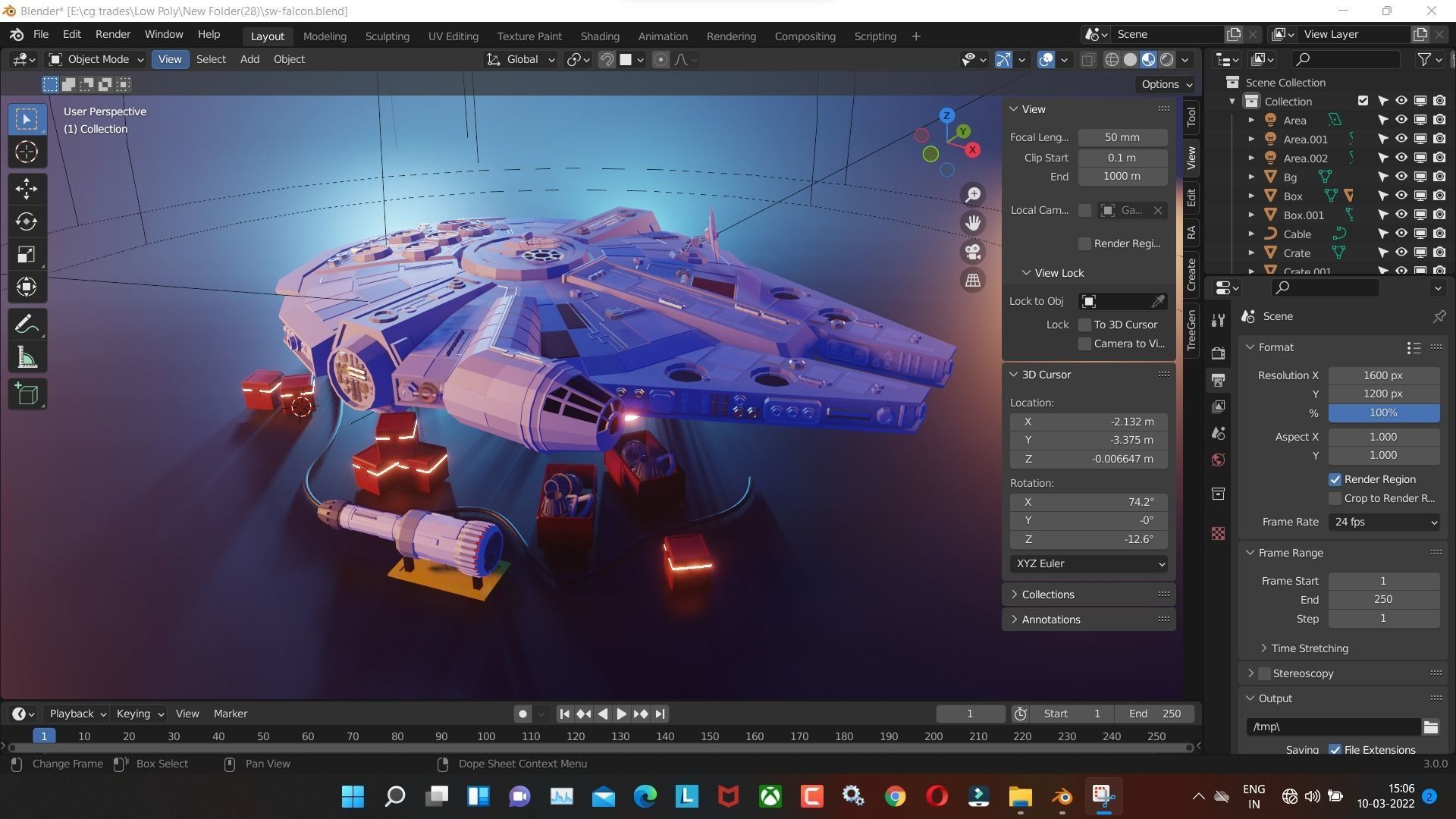Open the Texture properties tab
The width and height of the screenshot is (1456, 819).
[1218, 534]
